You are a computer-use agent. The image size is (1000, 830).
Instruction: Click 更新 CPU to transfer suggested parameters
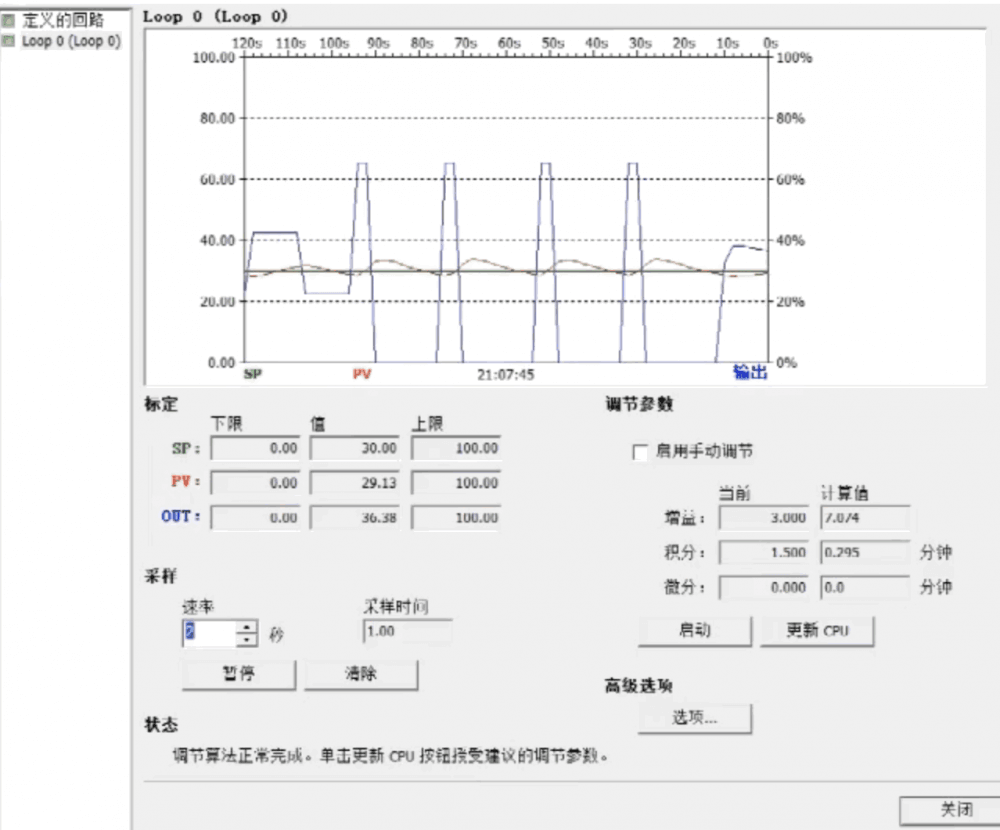coord(816,631)
